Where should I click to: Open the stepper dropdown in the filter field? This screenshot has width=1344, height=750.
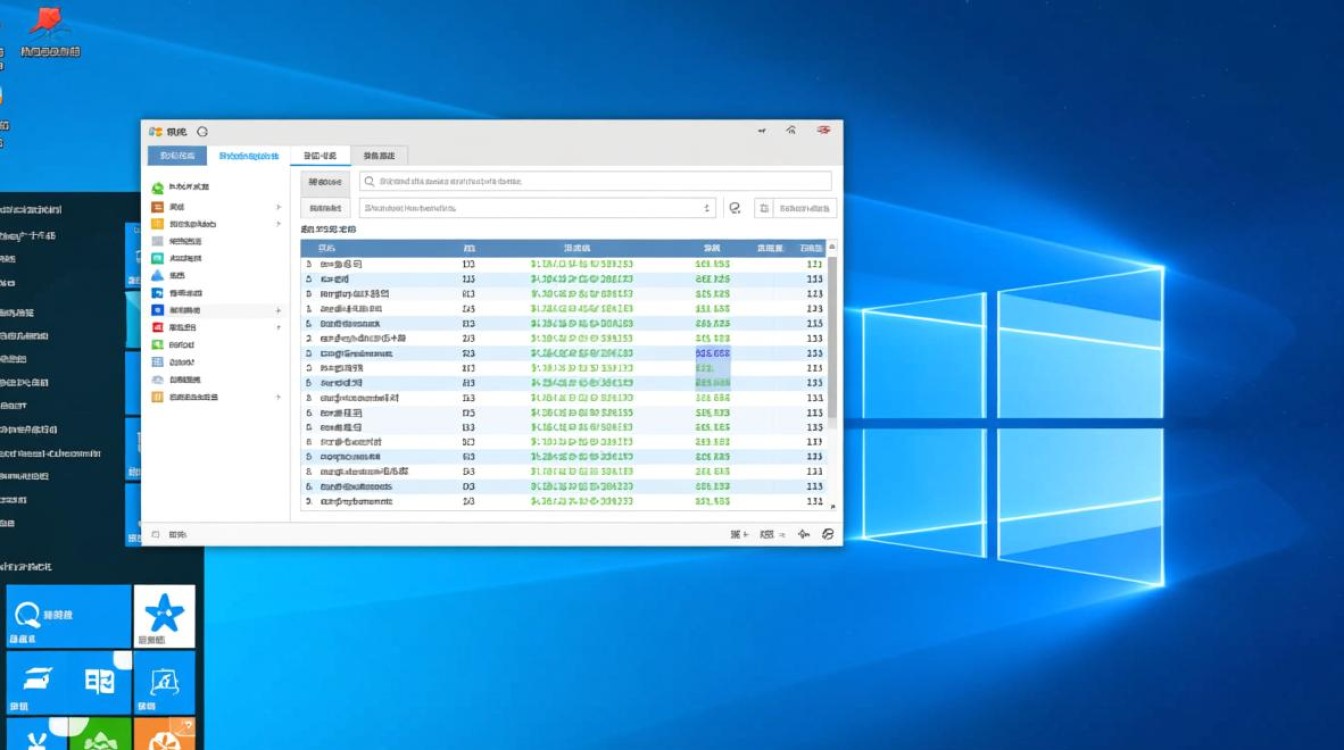tap(707, 208)
